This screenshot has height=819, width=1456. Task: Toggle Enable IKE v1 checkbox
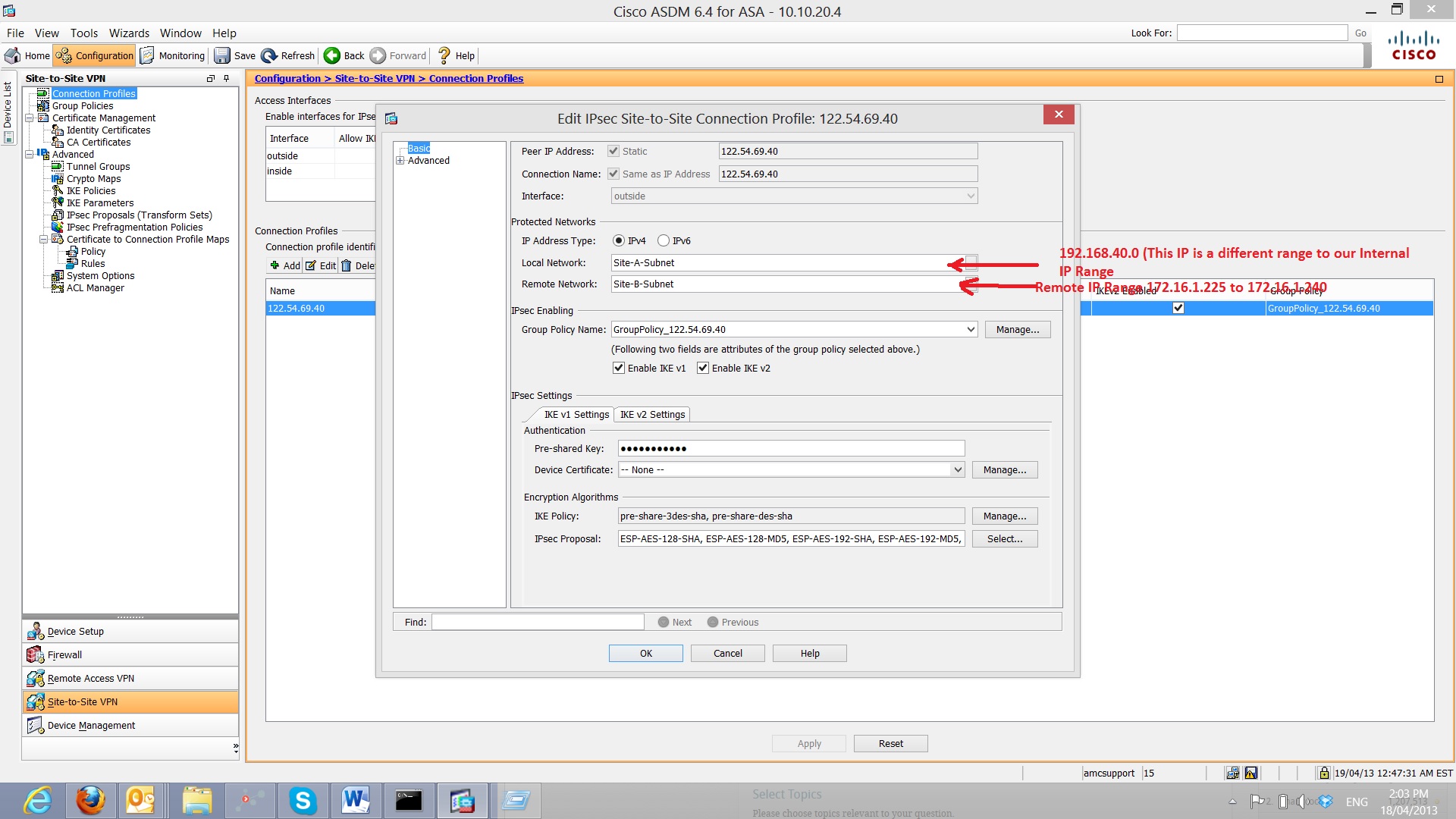[x=619, y=368]
